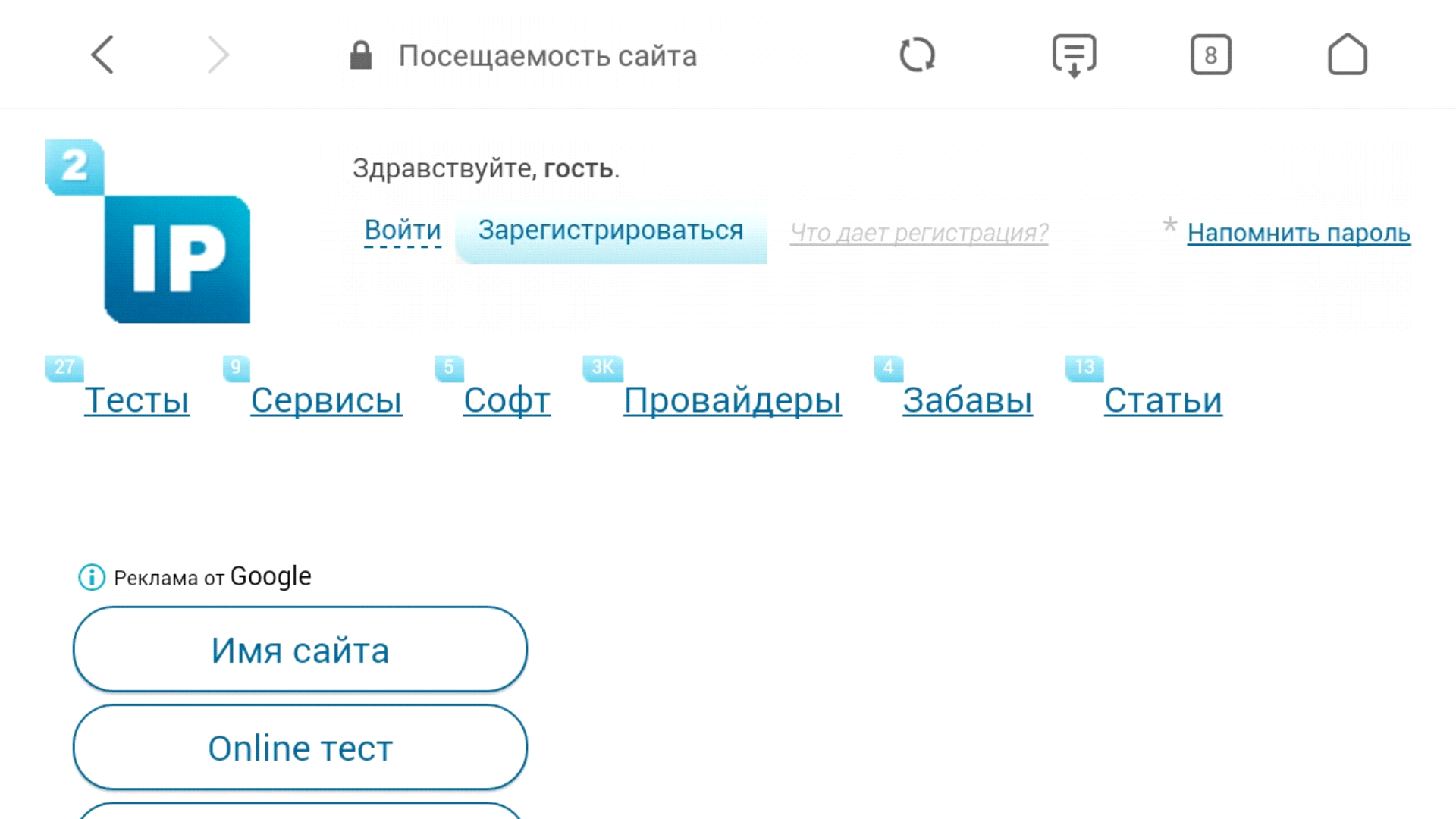This screenshot has width=1456, height=819.
Task: Open the Статьи menu section
Action: [x=1163, y=400]
